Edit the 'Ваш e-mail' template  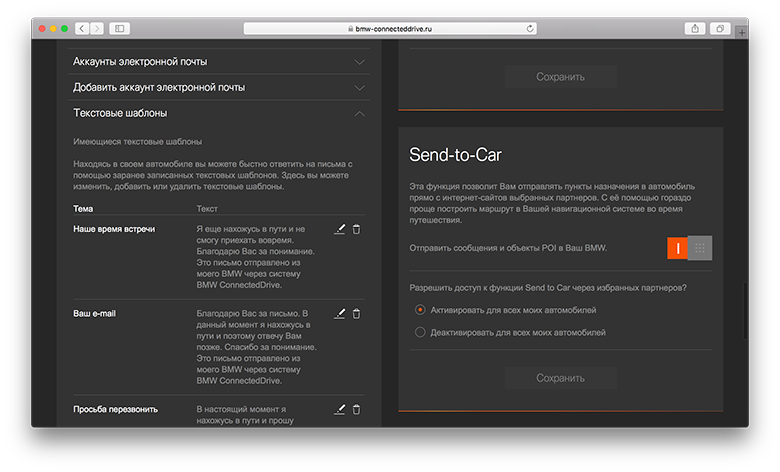340,314
